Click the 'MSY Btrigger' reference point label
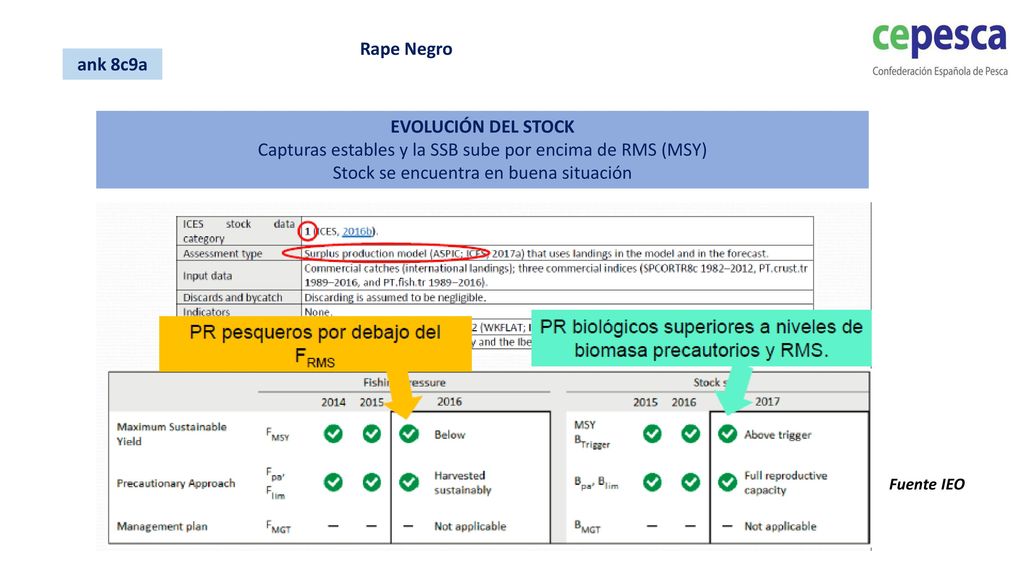Viewport: 1024px width, 576px height. 592,434
